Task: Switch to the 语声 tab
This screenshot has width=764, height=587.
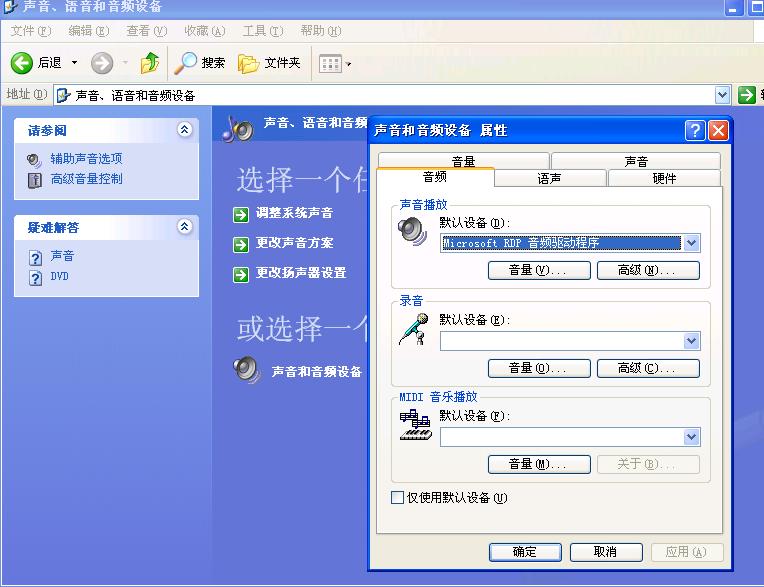Action: pos(550,178)
